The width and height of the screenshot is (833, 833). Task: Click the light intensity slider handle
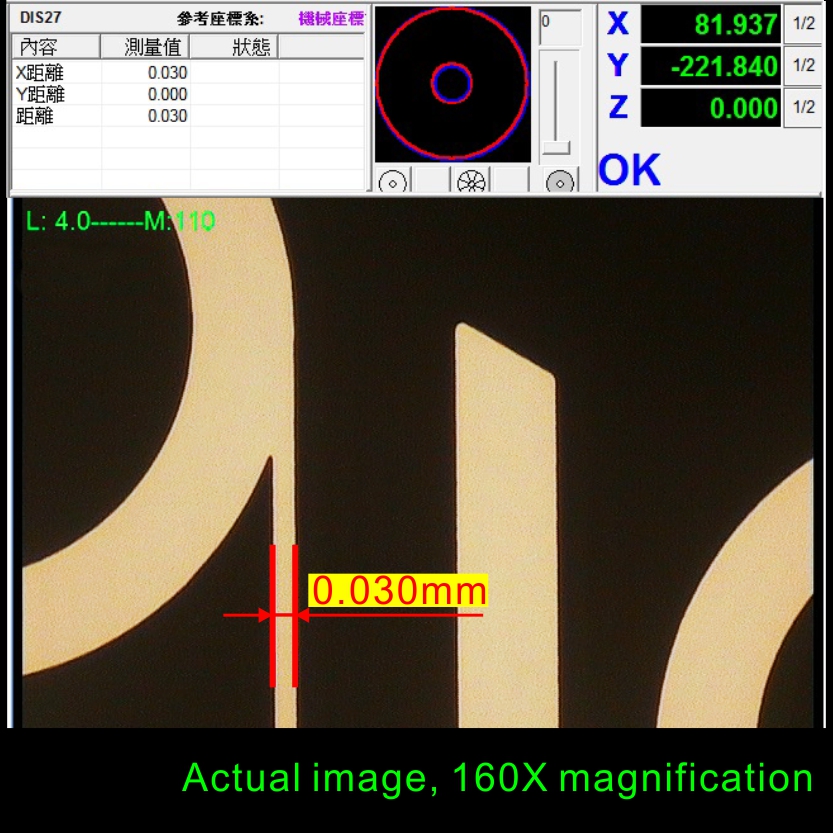click(554, 149)
